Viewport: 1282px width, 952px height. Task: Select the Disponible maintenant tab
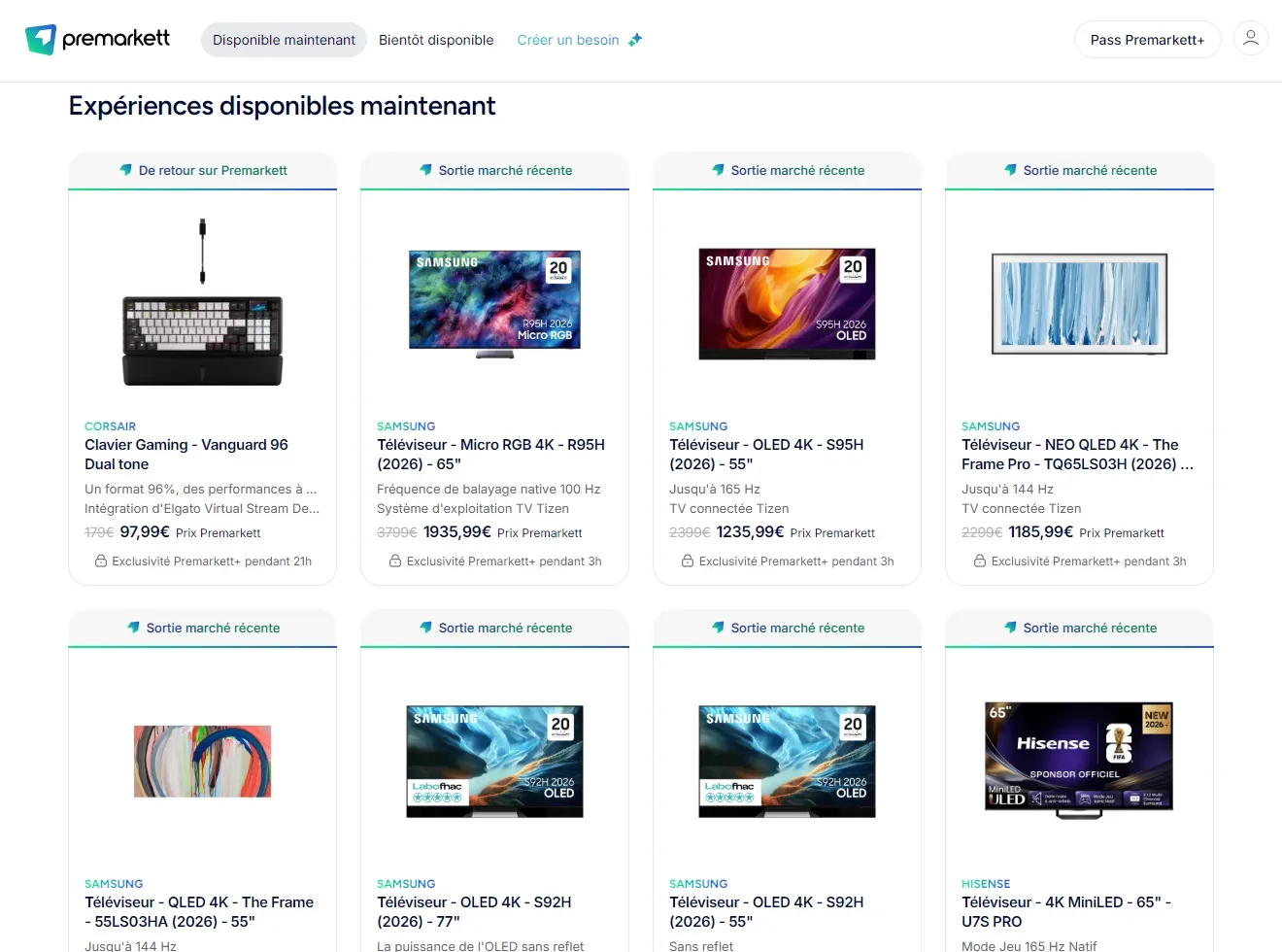284,40
